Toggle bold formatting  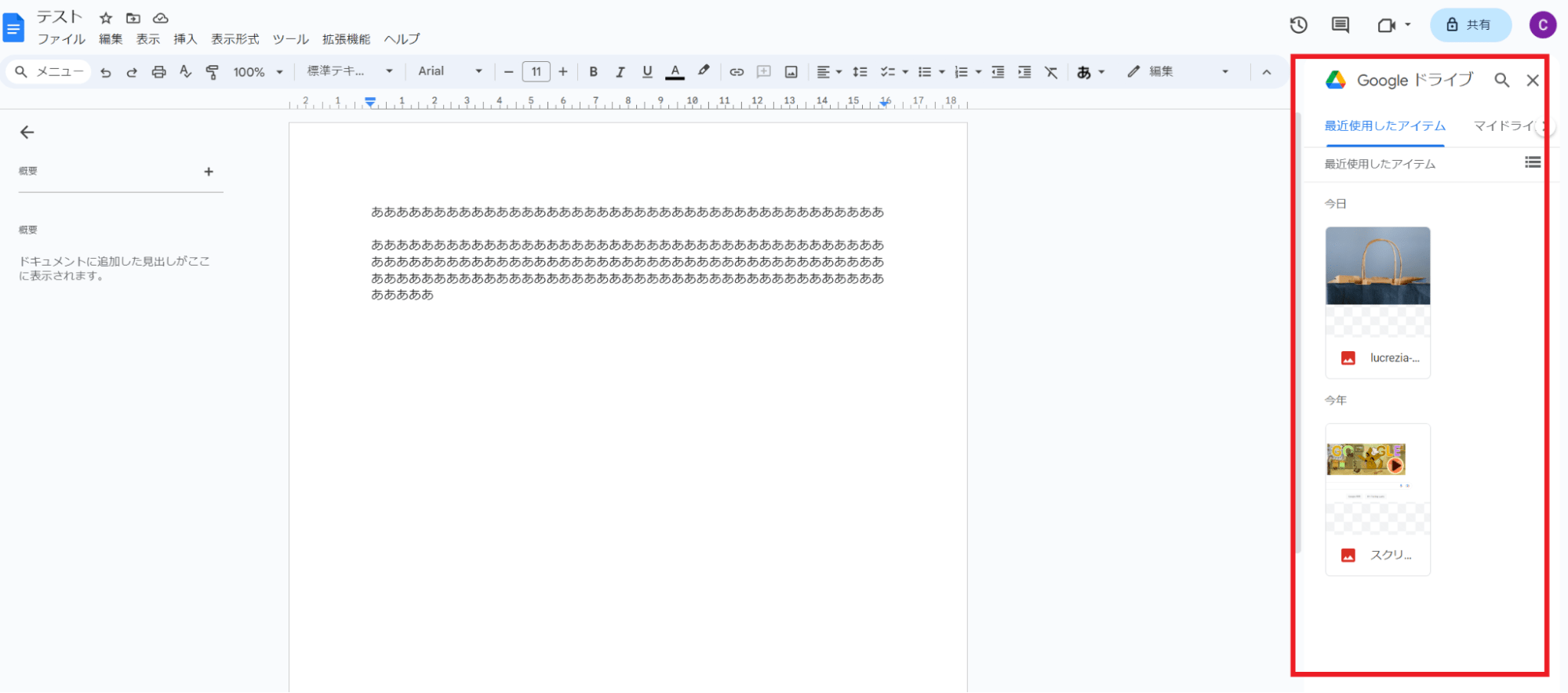593,72
